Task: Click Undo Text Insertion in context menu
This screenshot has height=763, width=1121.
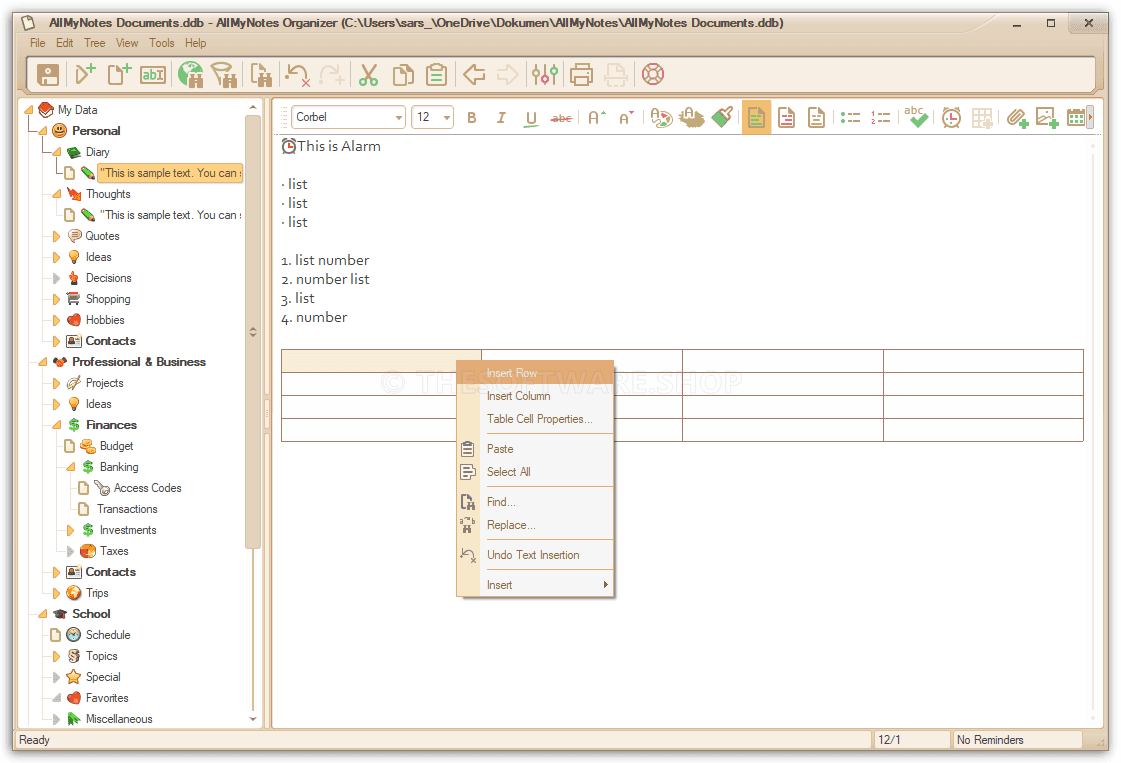Action: pyautogui.click(x=535, y=555)
